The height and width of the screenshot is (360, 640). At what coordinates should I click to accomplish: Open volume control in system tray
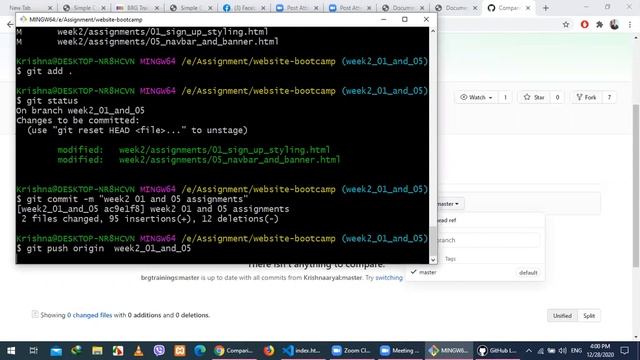pyautogui.click(x=562, y=351)
